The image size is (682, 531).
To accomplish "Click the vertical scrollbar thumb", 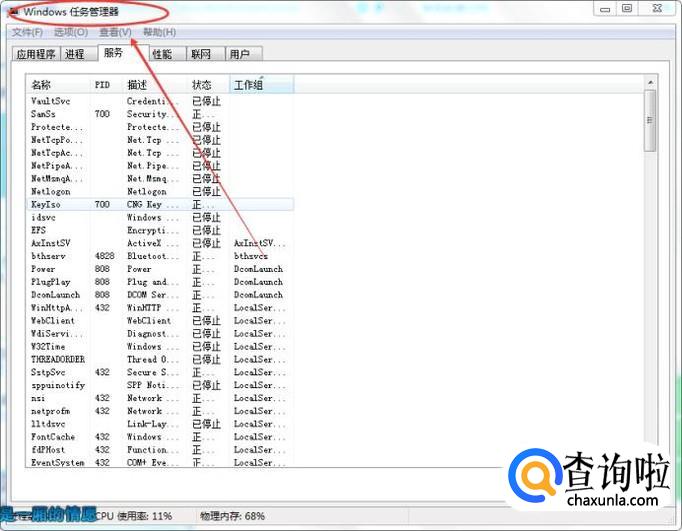I will click(650, 120).
